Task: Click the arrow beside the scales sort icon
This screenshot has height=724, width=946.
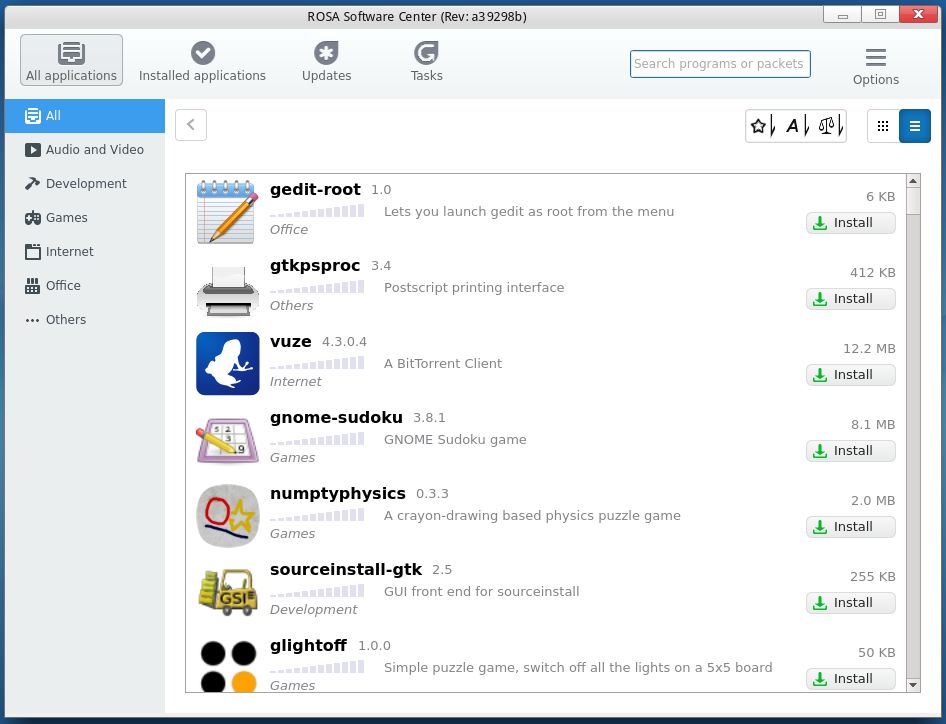Action: click(840, 125)
